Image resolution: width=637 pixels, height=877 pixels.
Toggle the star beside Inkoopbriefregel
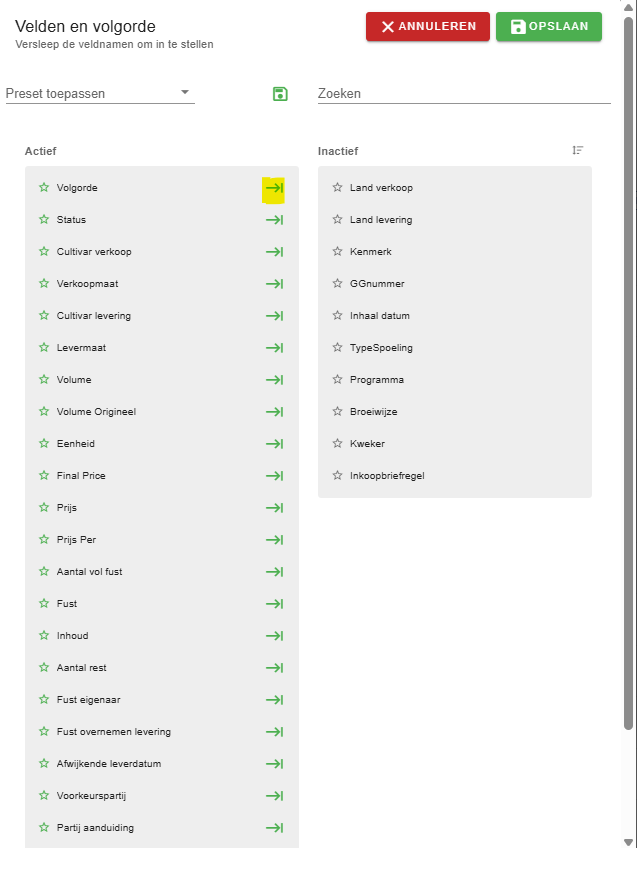pyautogui.click(x=337, y=476)
